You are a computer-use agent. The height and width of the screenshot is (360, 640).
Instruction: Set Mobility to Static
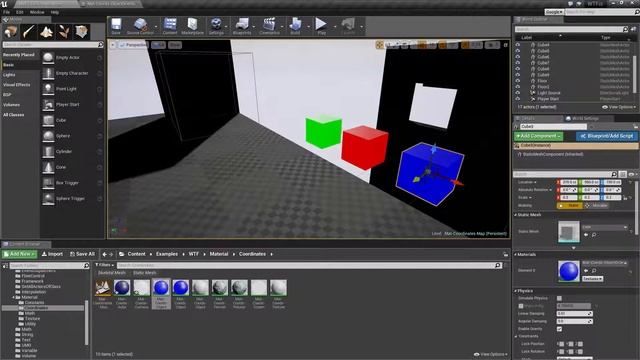569,206
